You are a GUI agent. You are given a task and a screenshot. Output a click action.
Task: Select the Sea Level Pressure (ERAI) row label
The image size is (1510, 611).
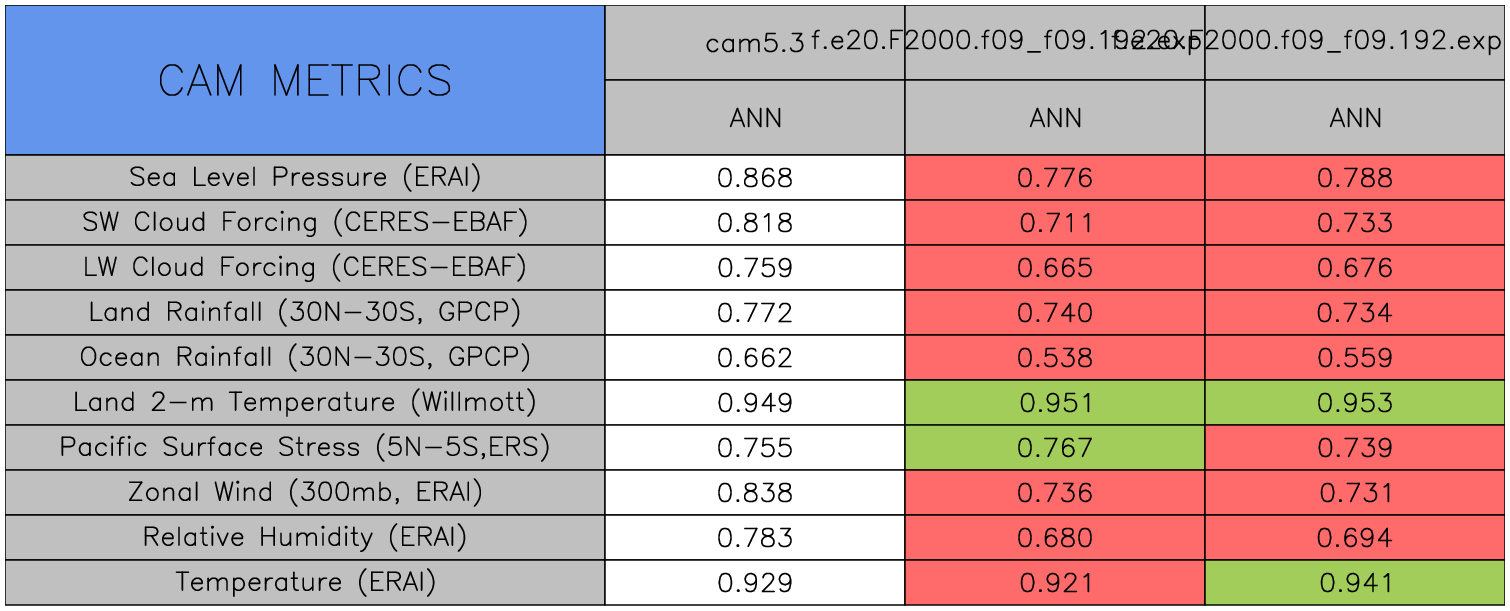pos(305,177)
